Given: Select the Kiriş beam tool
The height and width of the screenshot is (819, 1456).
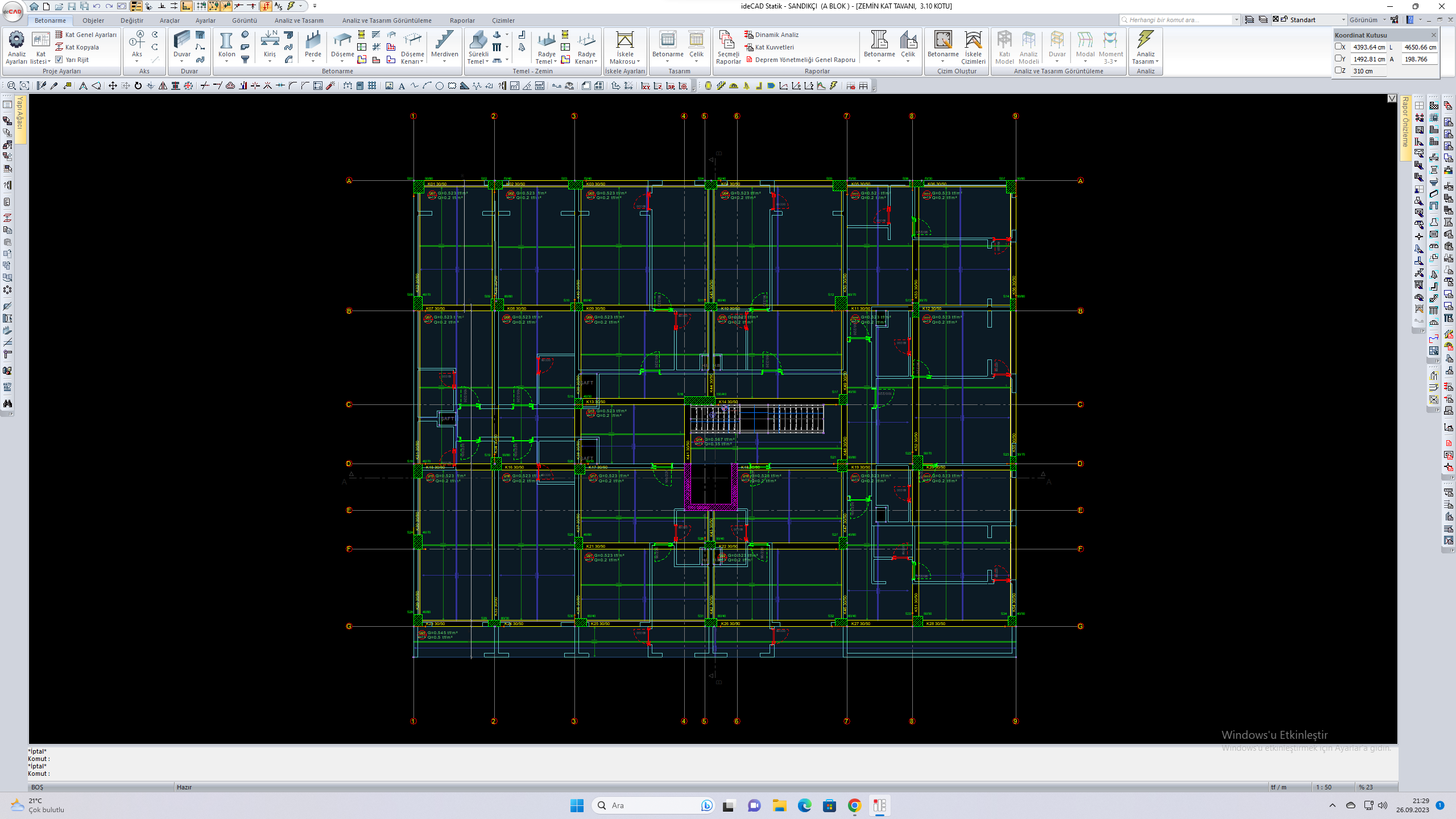Looking at the screenshot, I should click(270, 45).
